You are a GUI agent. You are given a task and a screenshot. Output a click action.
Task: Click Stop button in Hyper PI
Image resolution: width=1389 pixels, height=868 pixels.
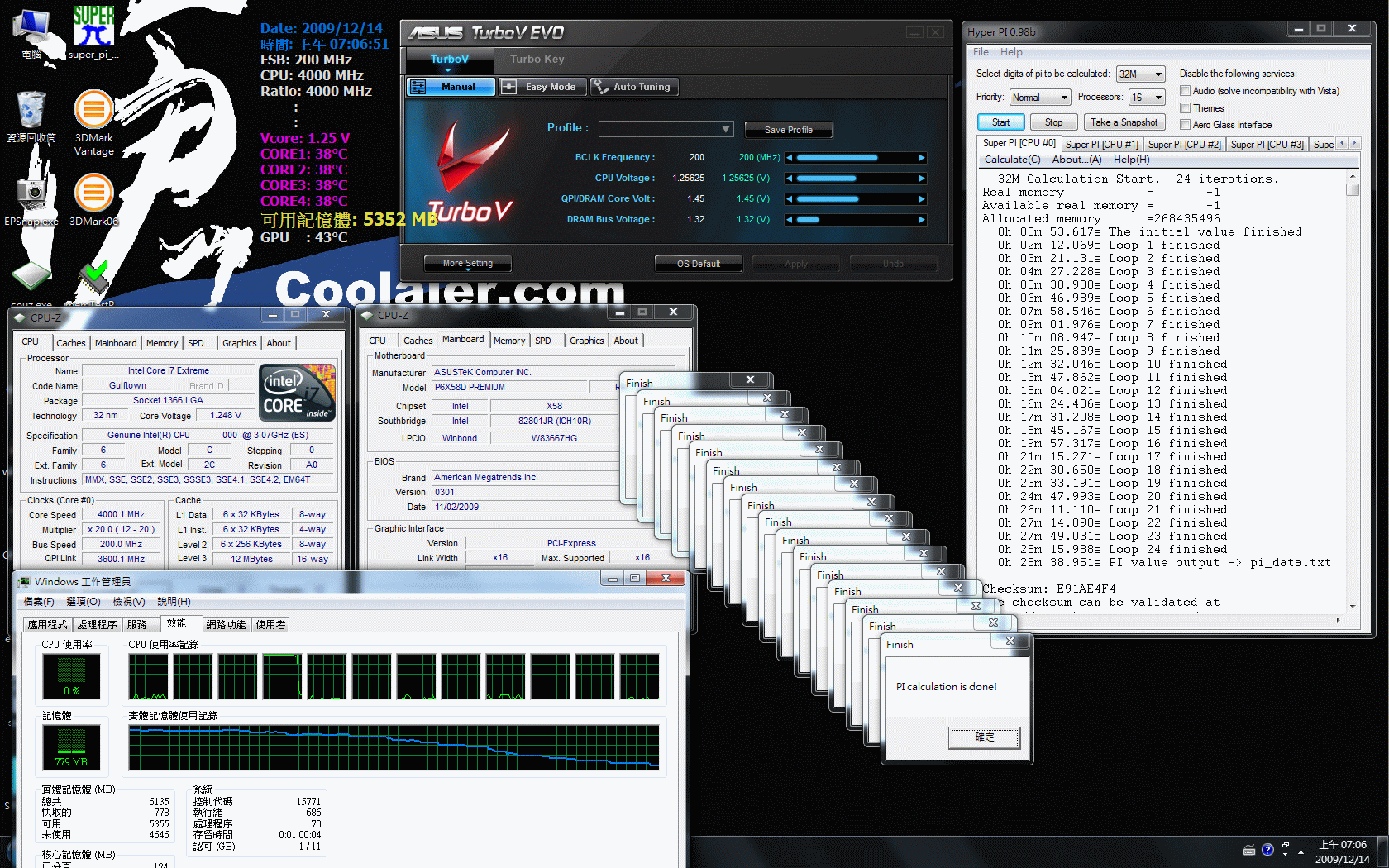[1053, 122]
